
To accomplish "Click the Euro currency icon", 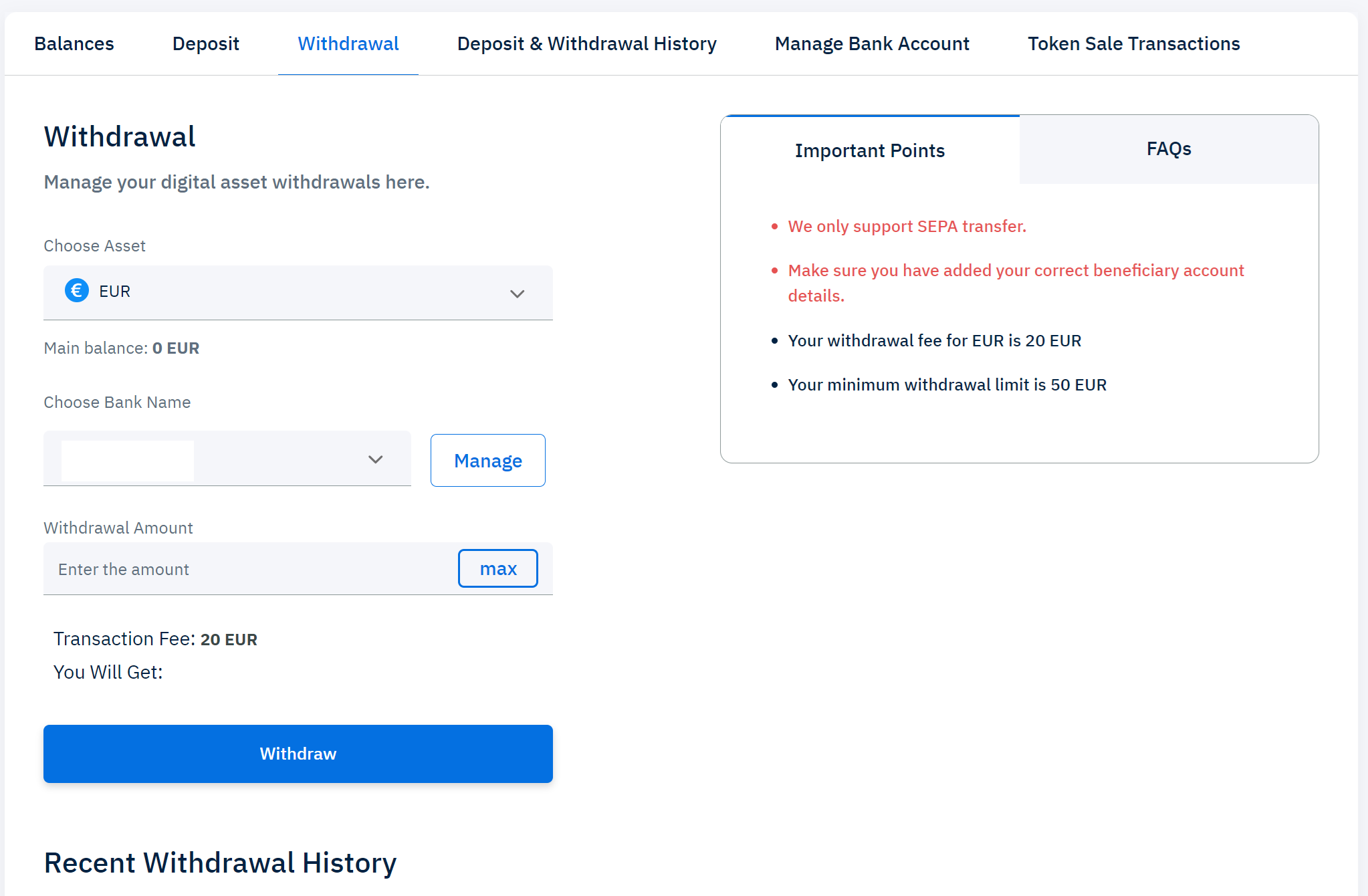I will coord(76,291).
